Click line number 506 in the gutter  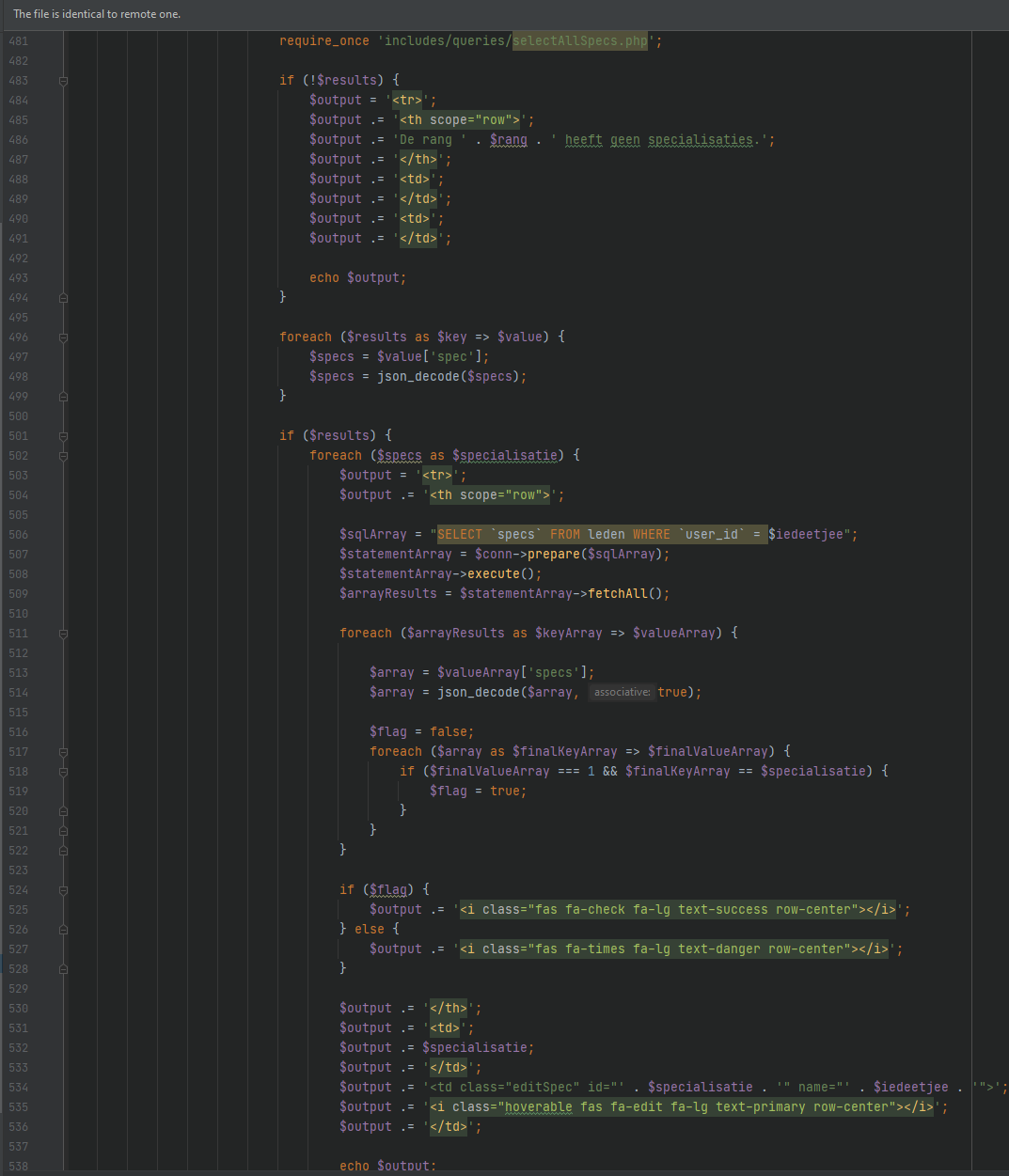pos(19,535)
